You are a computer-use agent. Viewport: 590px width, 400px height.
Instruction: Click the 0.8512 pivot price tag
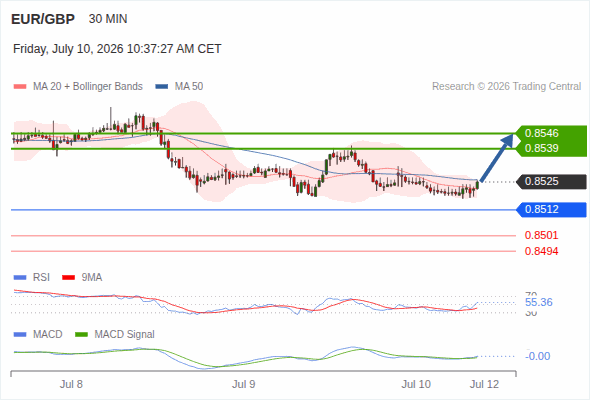551,210
